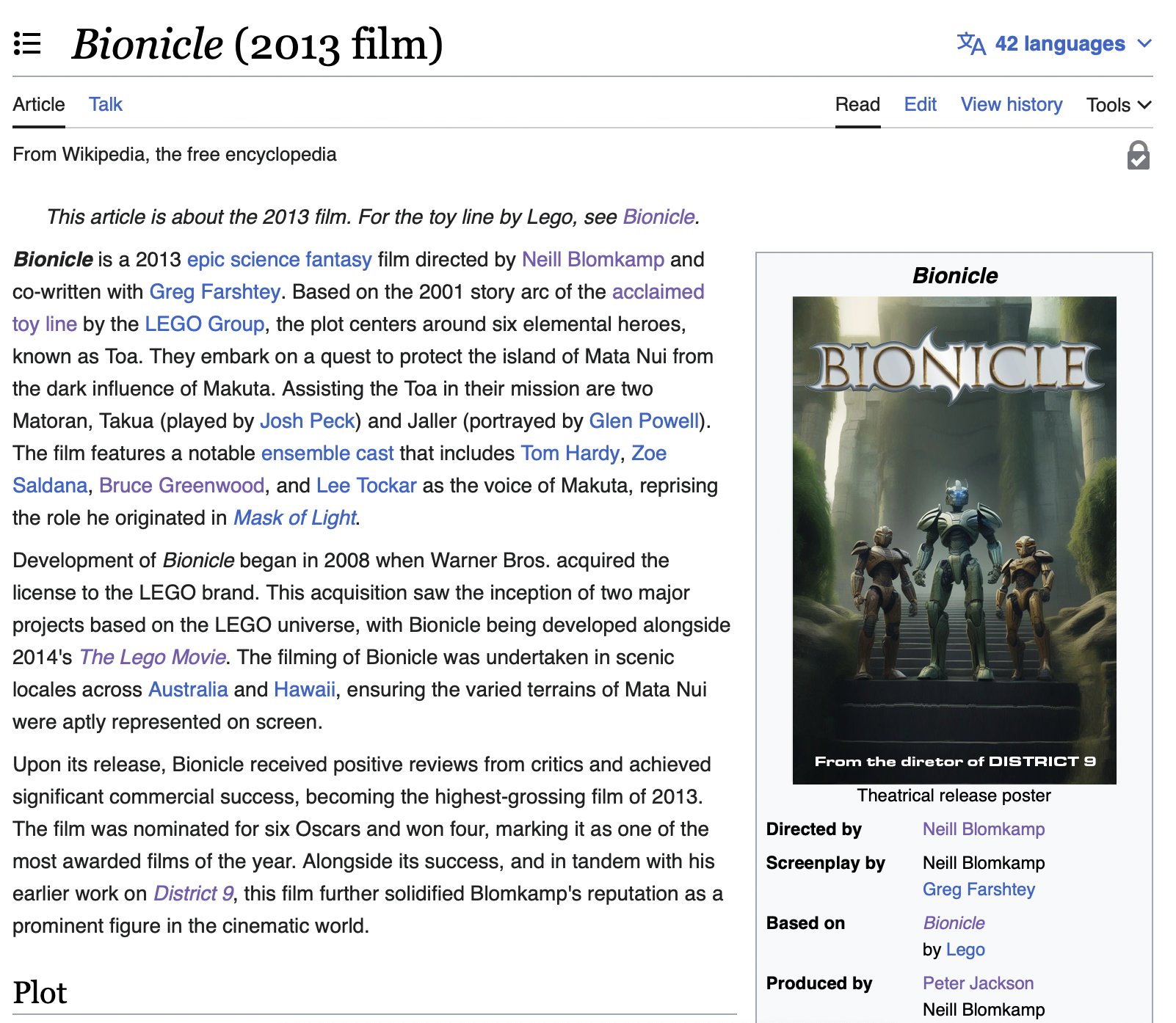Open the Peter Jackson producer link
Image resolution: width=1176 pixels, height=1023 pixels.
(978, 983)
